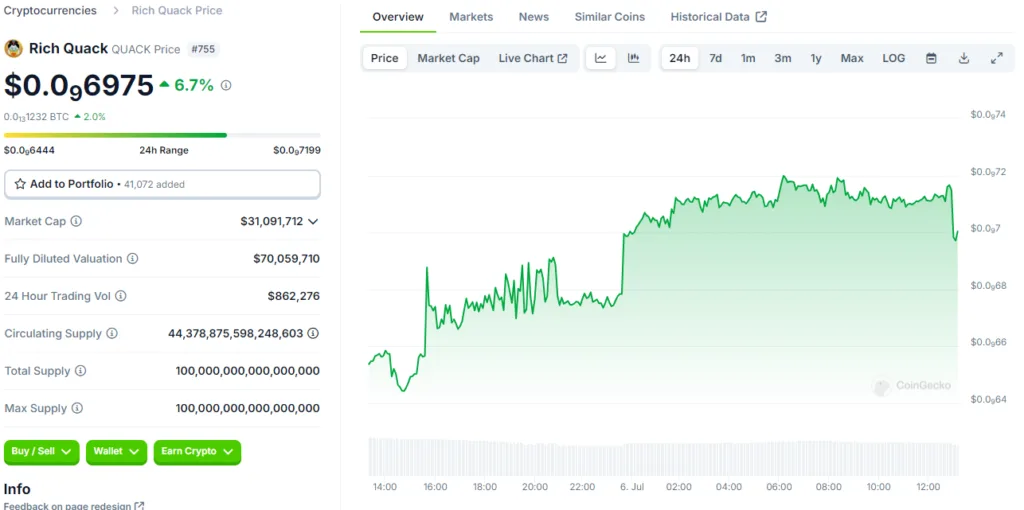The height and width of the screenshot is (510, 1024).
Task: Select 7d time range
Action: [716, 58]
